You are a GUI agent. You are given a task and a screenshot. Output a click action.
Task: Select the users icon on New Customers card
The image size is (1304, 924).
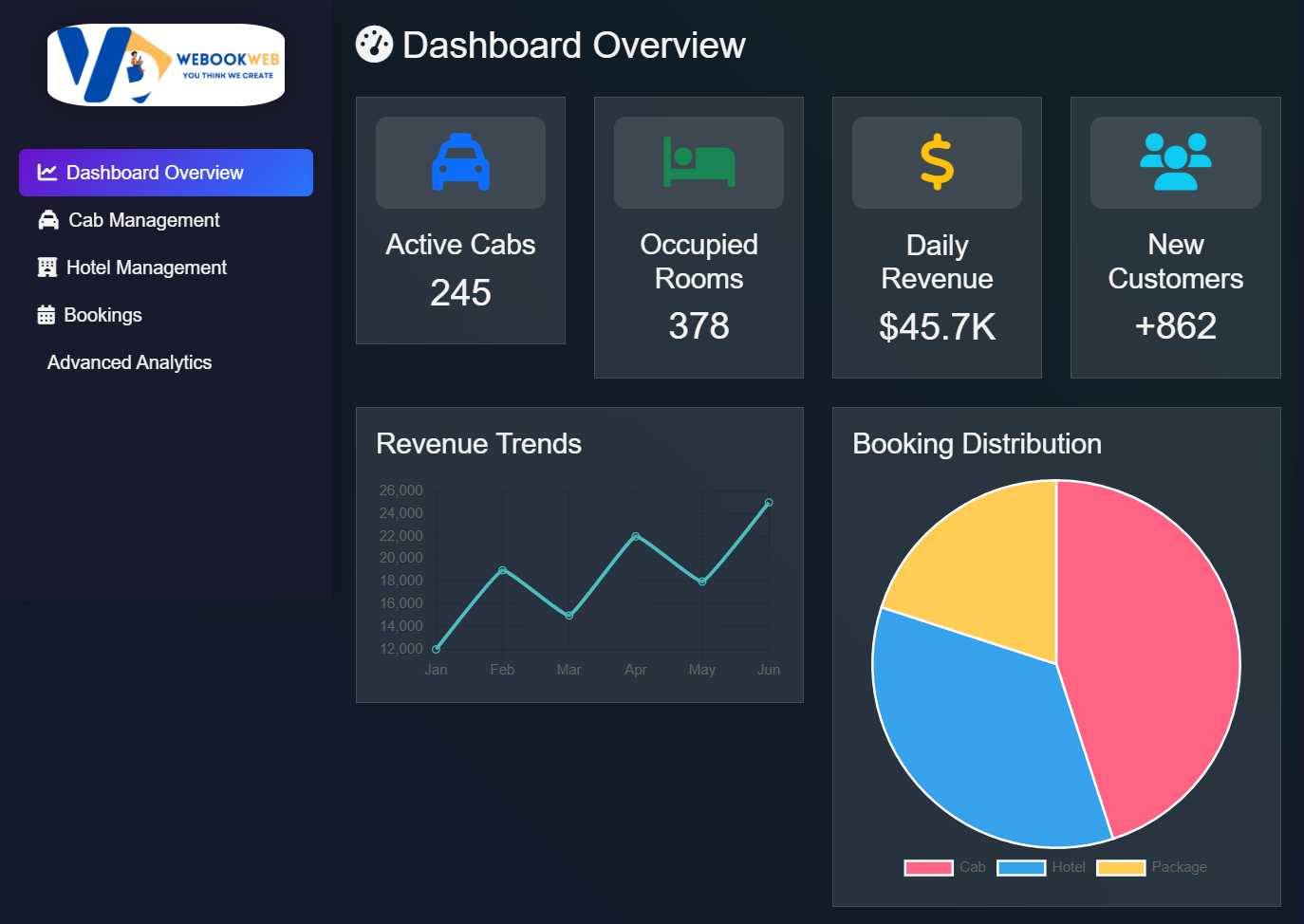point(1175,161)
